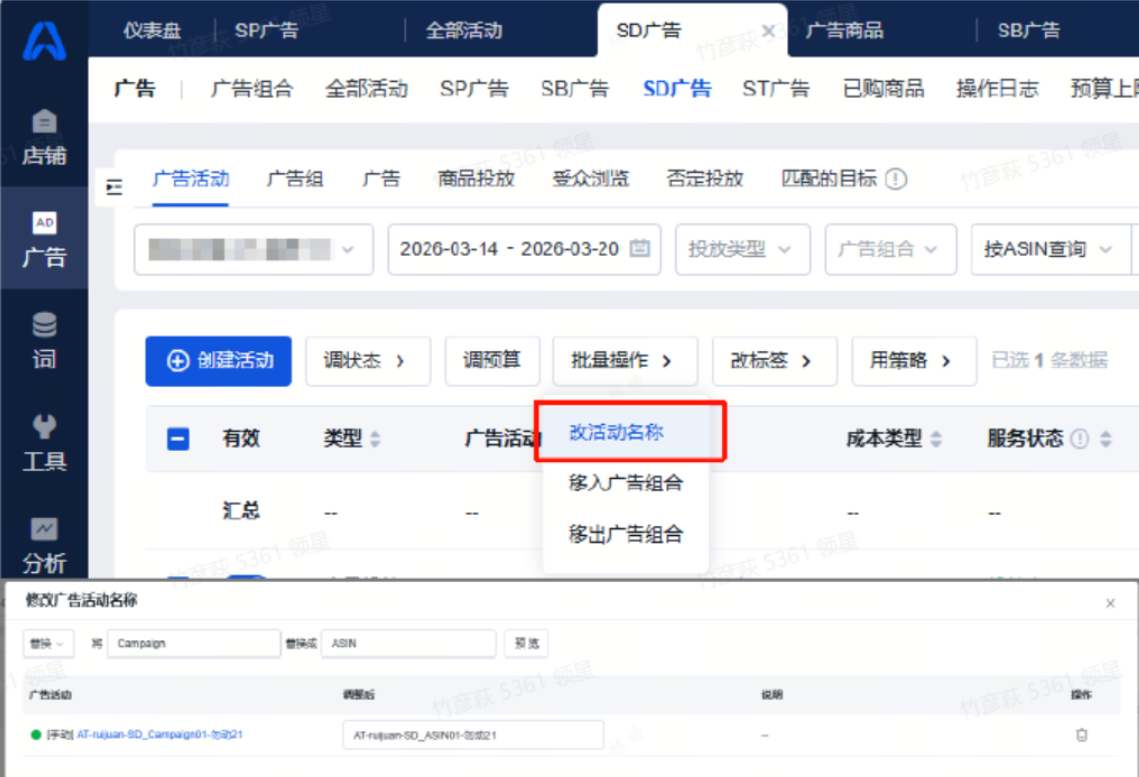Click the app logo in top-left corner
This screenshot has height=777, width=1139.
44,40
